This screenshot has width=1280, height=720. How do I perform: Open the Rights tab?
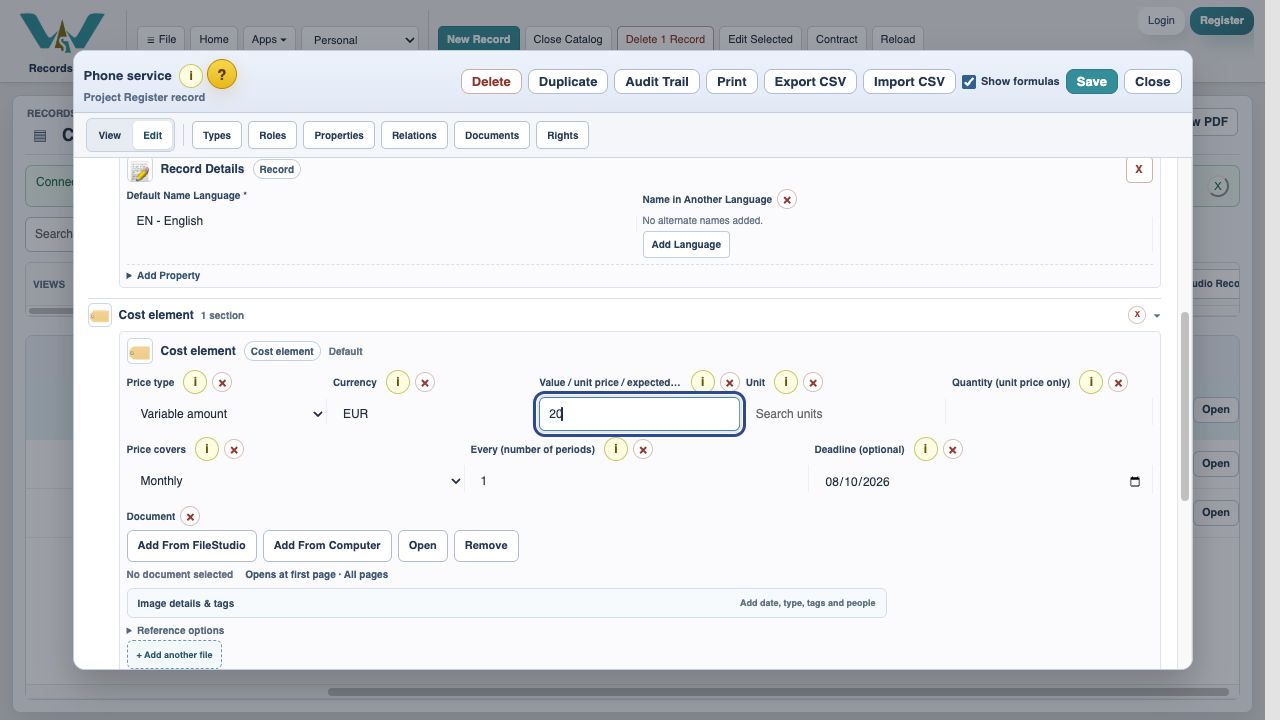point(563,136)
